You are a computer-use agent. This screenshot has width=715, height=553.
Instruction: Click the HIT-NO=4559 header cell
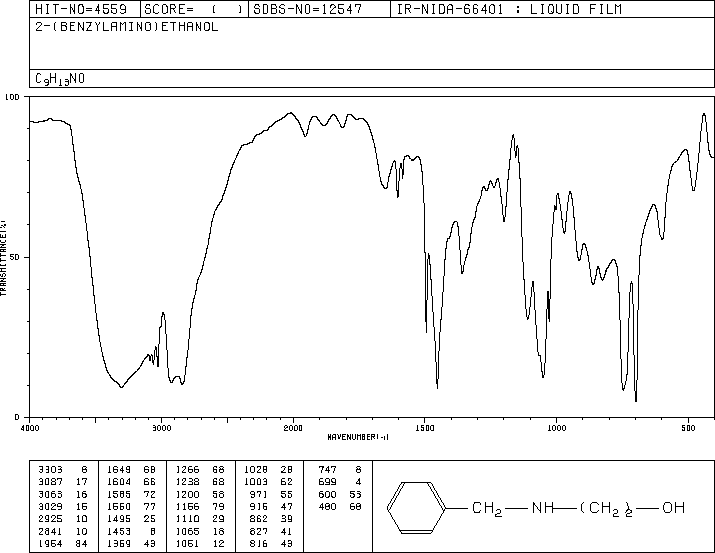point(85,9)
